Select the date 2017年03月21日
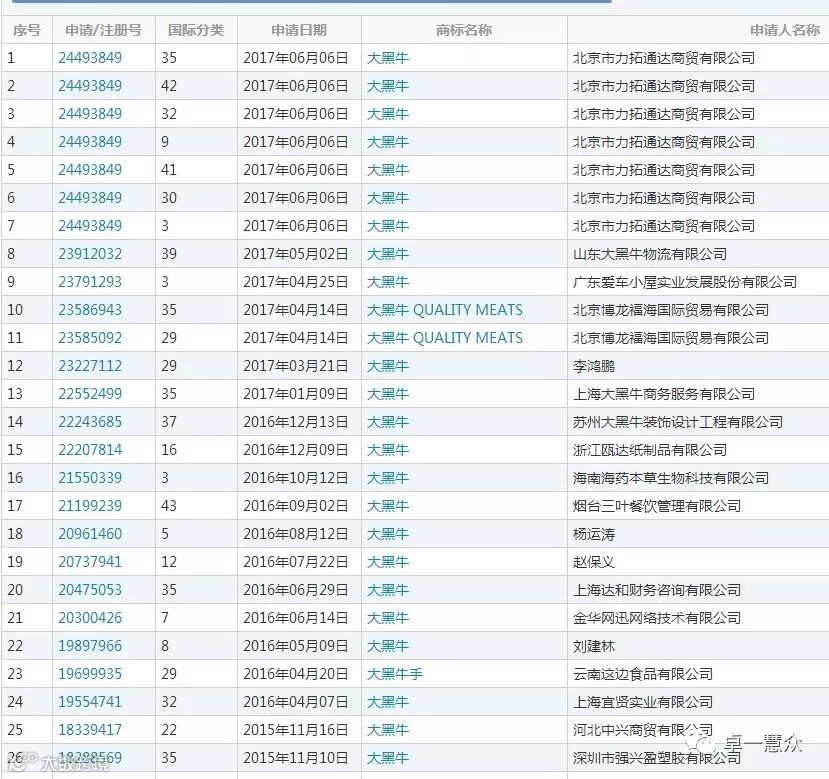Viewport: 829px width, 779px height. 296,366
